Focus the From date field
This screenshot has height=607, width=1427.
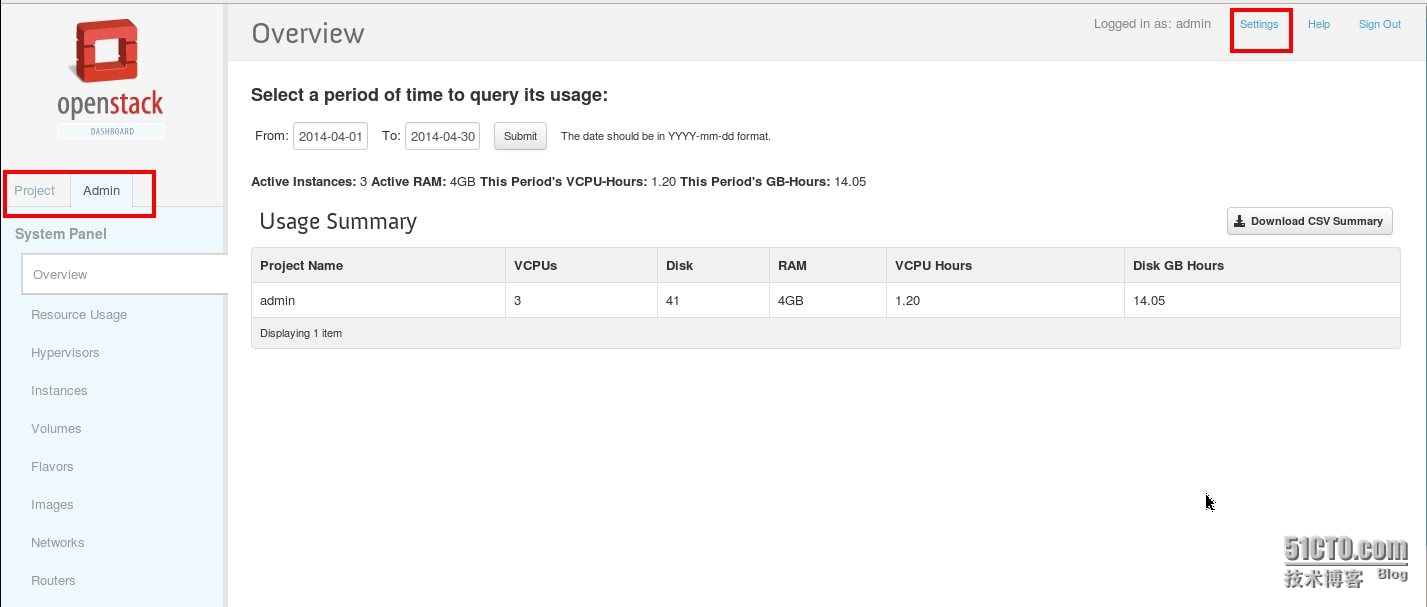tap(330, 136)
